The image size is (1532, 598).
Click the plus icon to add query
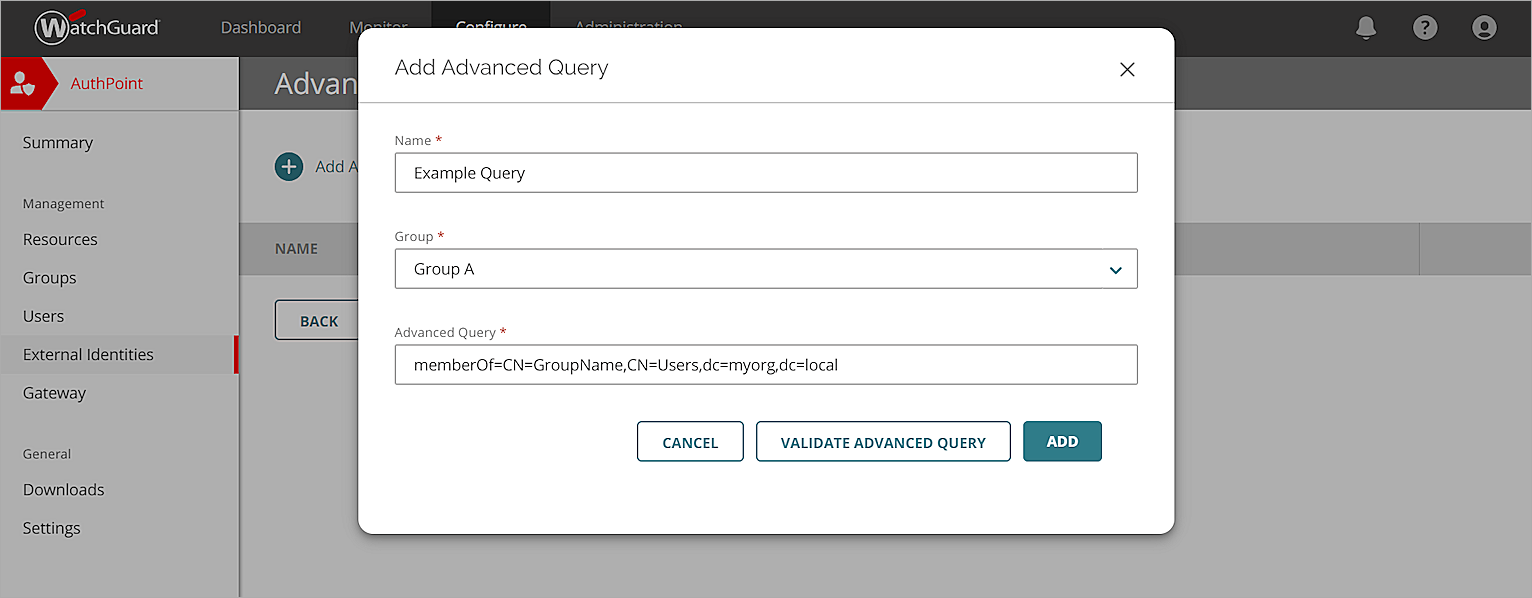coord(289,167)
